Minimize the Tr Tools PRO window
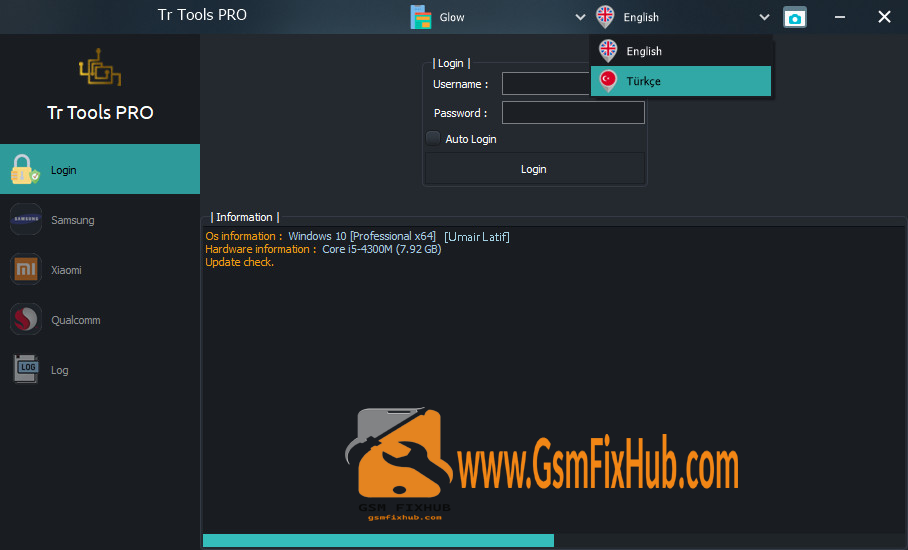 click(840, 17)
